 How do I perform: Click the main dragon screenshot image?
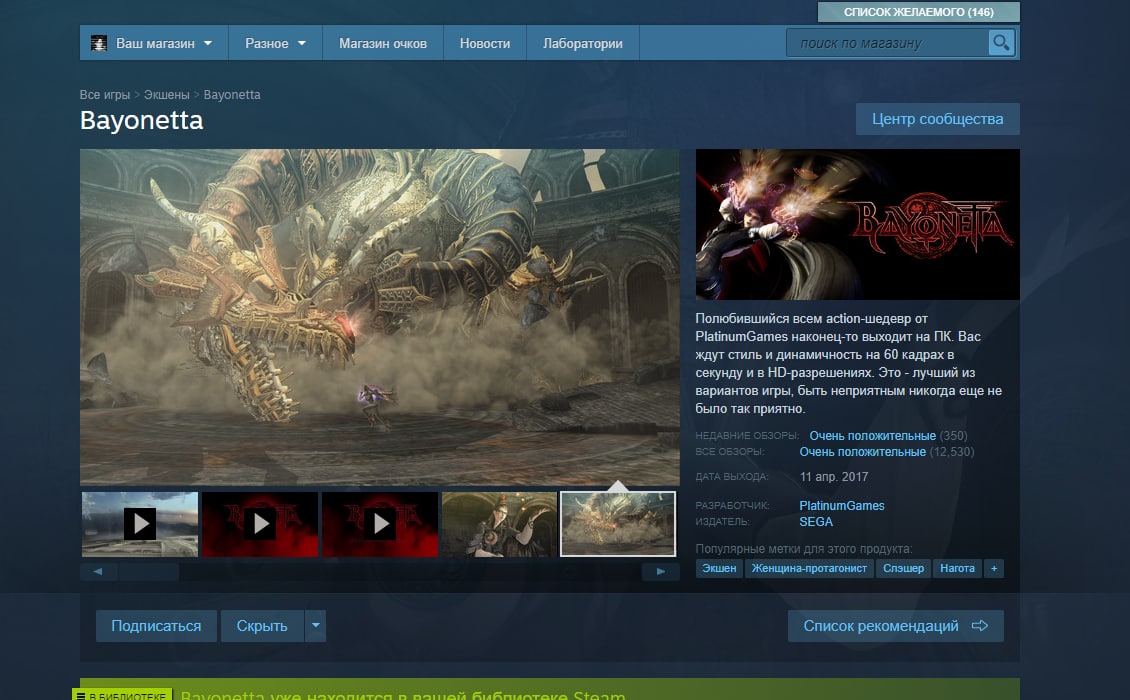(x=380, y=317)
